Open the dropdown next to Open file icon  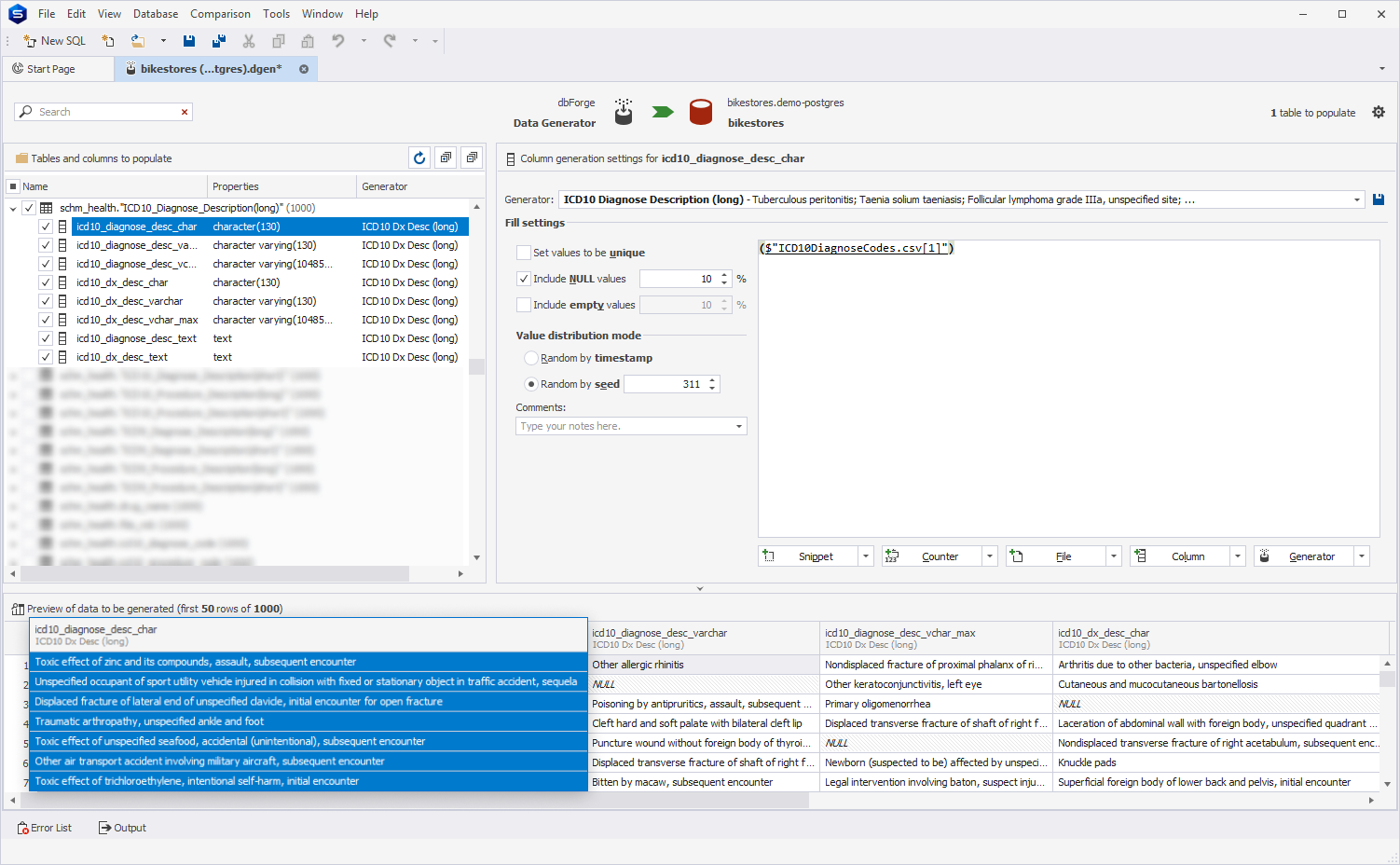(x=163, y=41)
